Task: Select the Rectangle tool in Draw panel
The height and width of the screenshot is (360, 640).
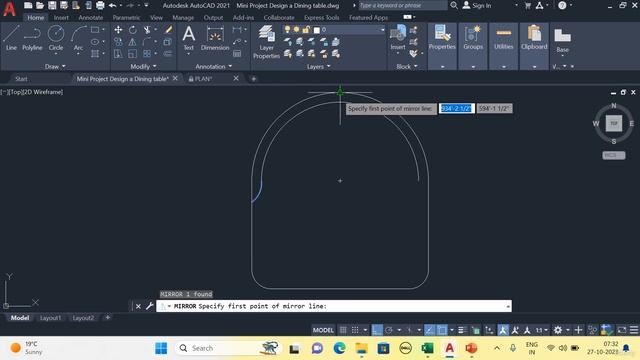Action: tap(95, 30)
